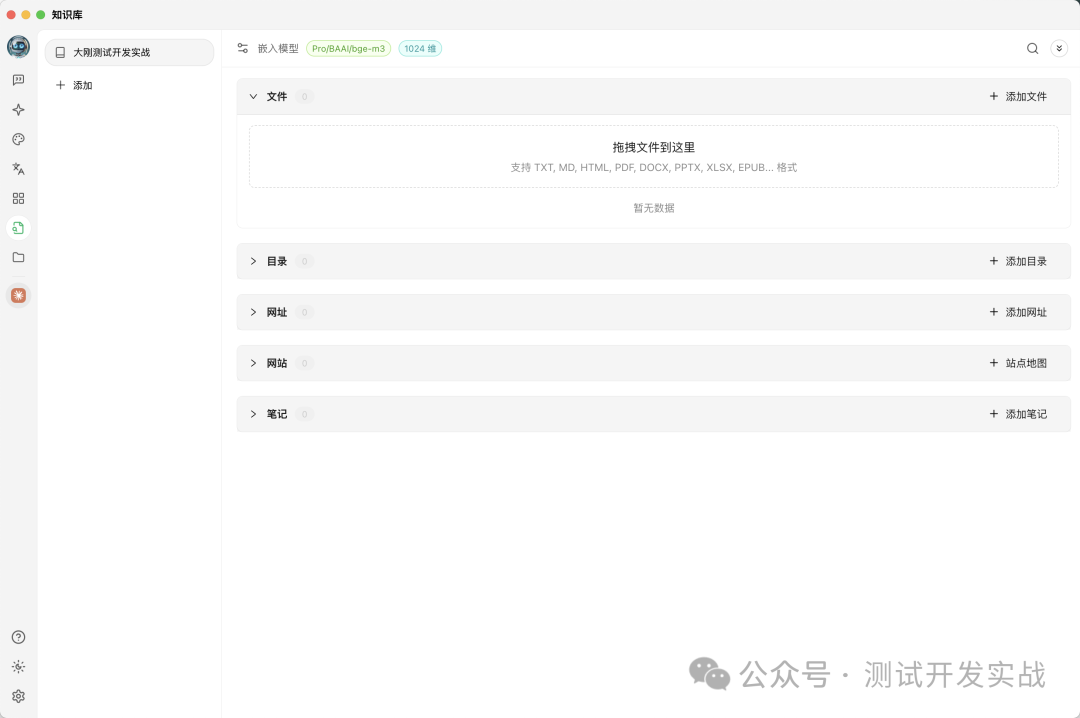Image resolution: width=1080 pixels, height=718 pixels.
Task: Select the translation tool icon
Action: click(18, 168)
